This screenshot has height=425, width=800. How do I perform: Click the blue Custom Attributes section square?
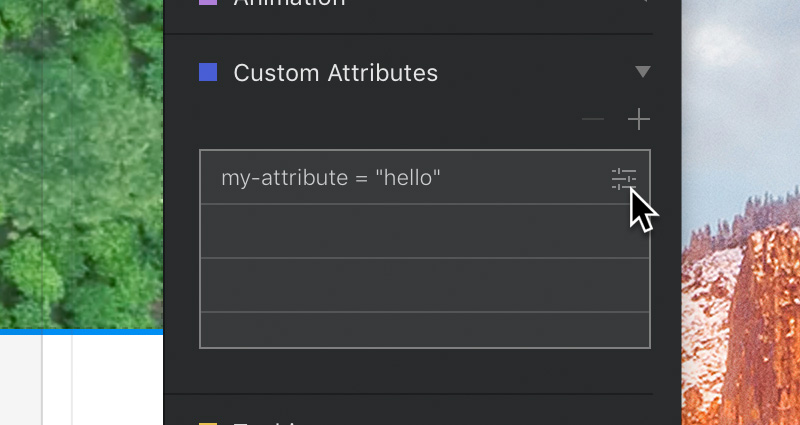click(208, 72)
